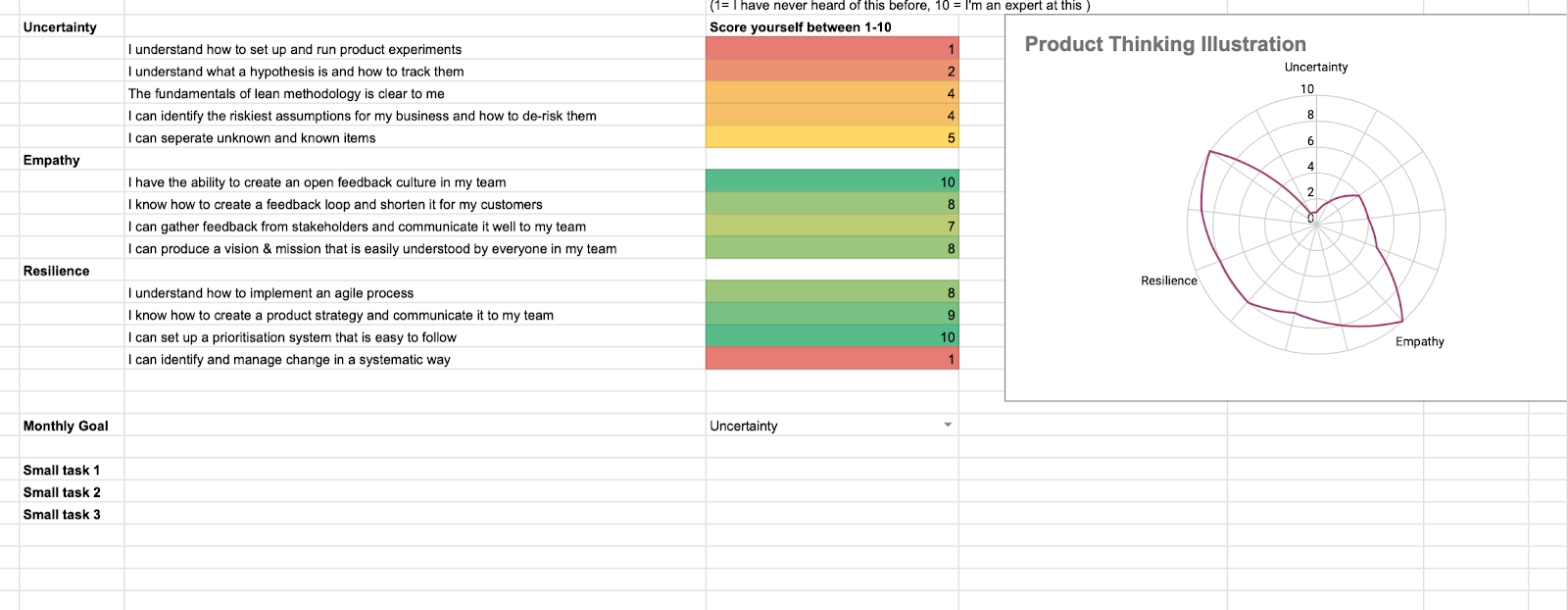
Task: Select the score cell for product experiments
Action: (x=832, y=49)
